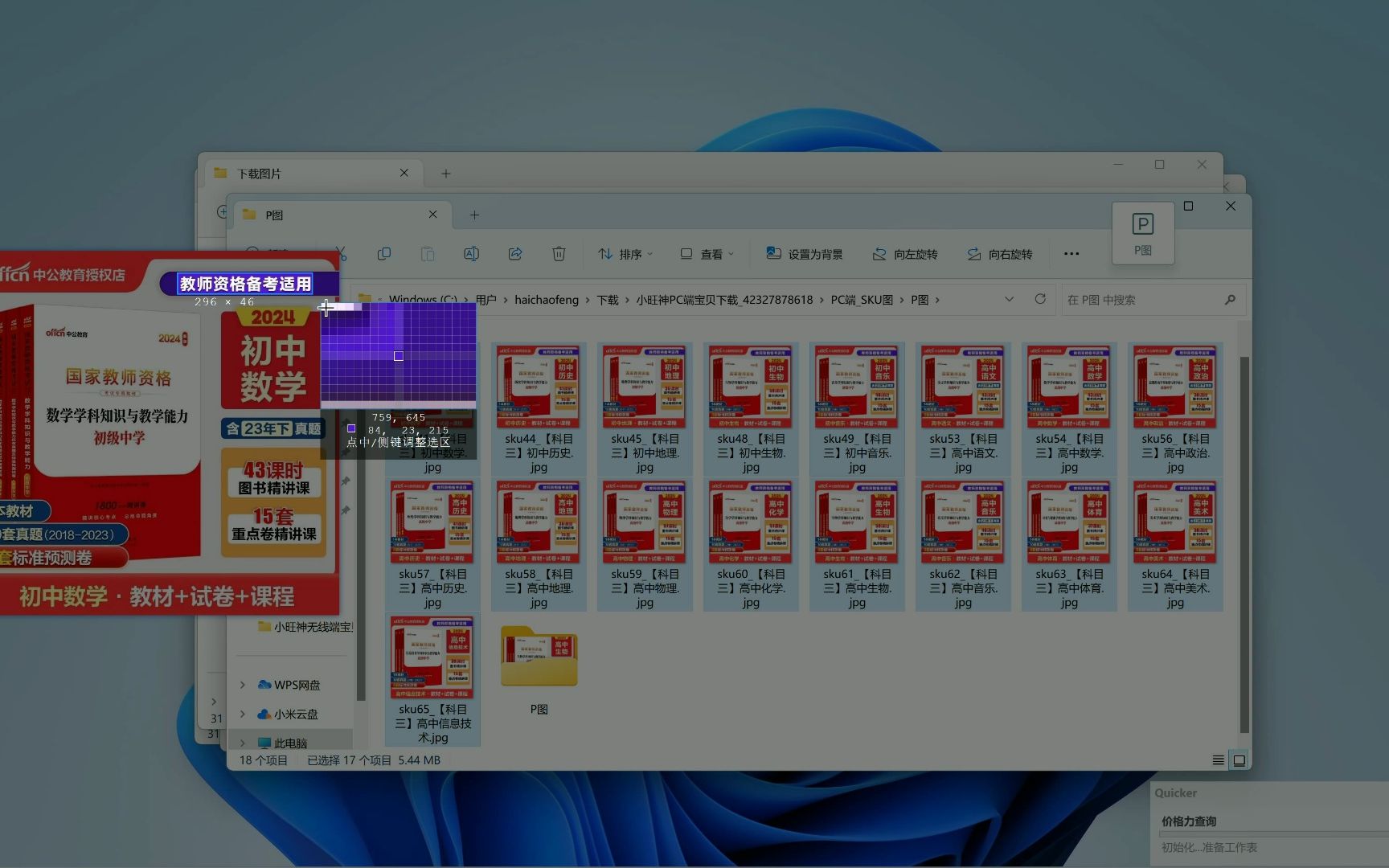Switch to details list view in the status bar
Viewport: 1389px width, 868px height.
click(x=1219, y=760)
